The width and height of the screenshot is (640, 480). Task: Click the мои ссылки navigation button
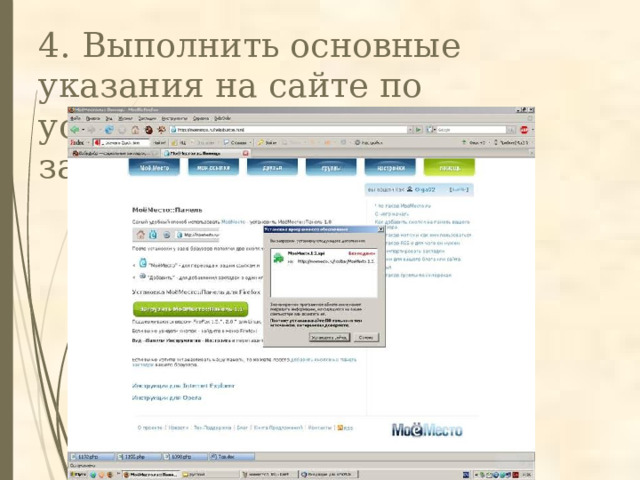213,167
